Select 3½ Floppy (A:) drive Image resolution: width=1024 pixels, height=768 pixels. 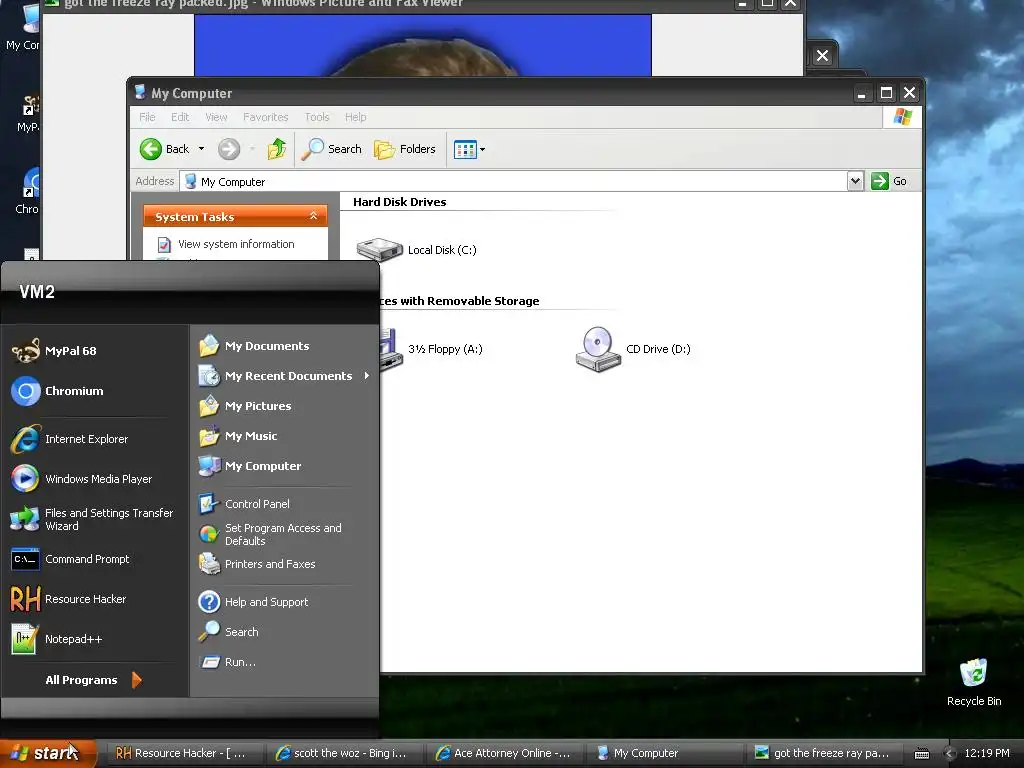click(x=431, y=349)
